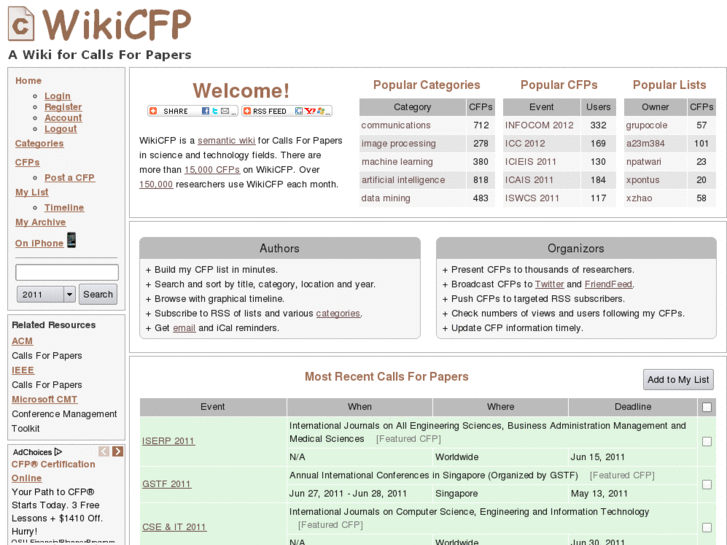Screen dimensions: 727x545
Task: Toggle select-all checkbox in Deadline header
Action: pos(707,407)
